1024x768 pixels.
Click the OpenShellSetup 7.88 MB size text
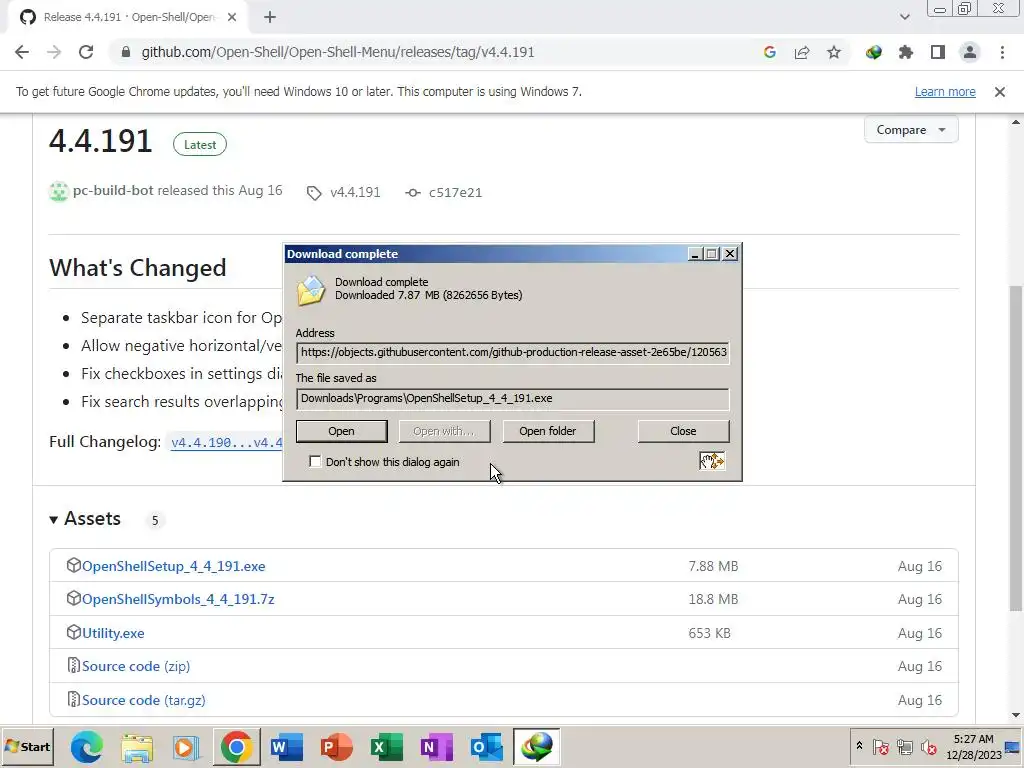(x=713, y=566)
